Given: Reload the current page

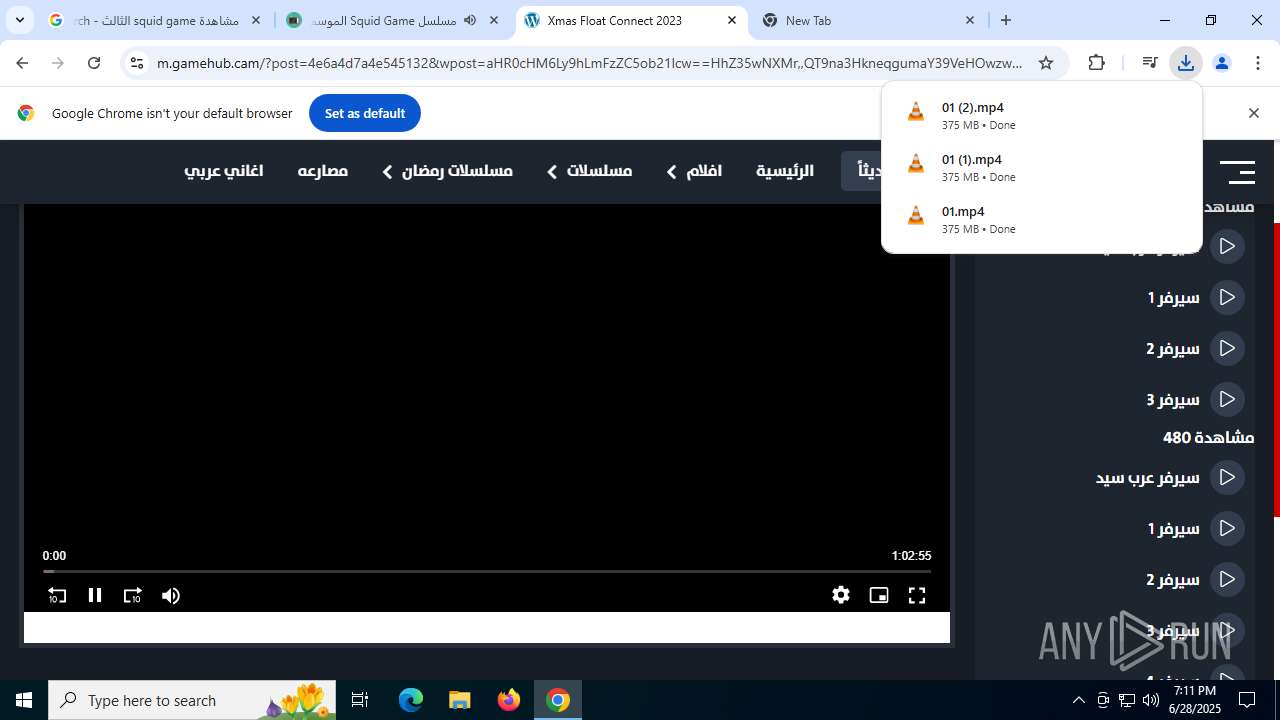Looking at the screenshot, I should (94, 63).
